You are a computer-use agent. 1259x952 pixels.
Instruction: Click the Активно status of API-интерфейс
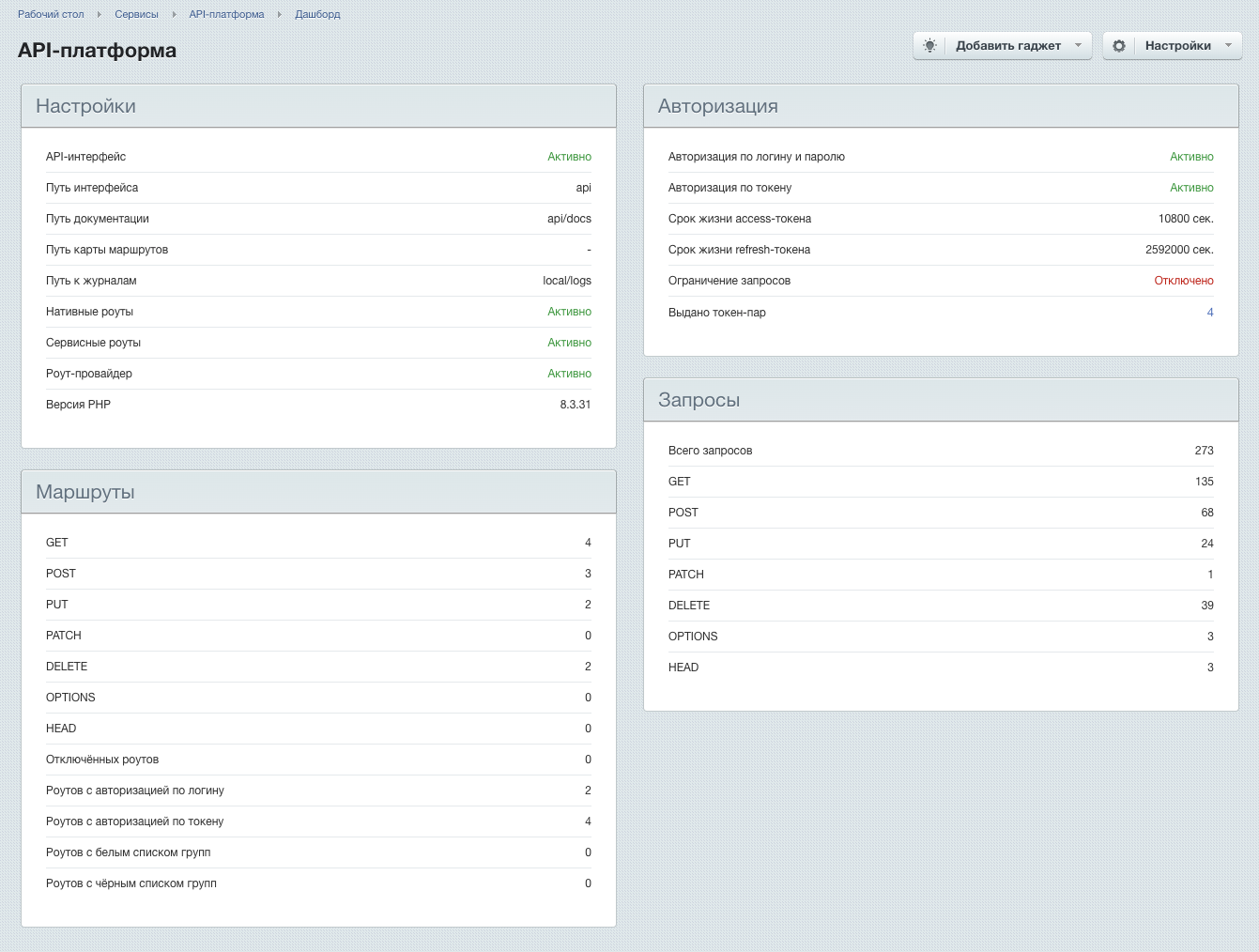coord(570,157)
